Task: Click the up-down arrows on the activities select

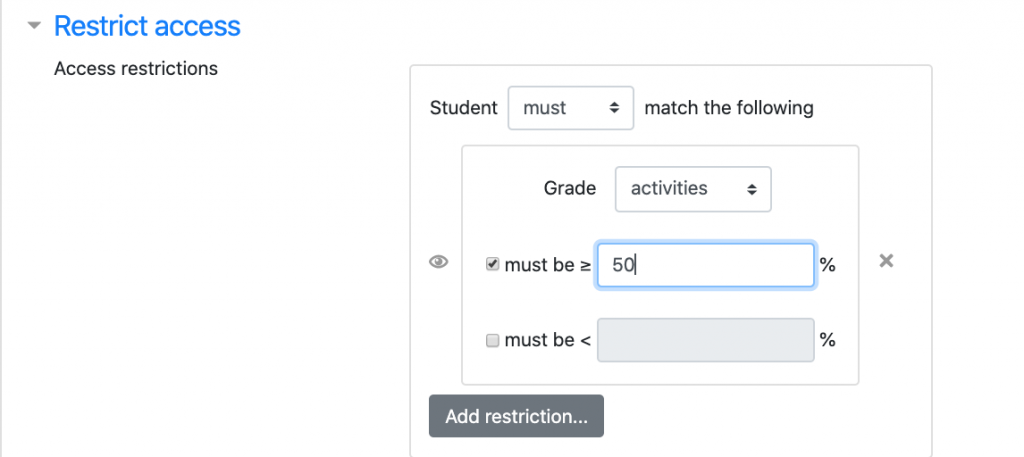Action: (752, 189)
